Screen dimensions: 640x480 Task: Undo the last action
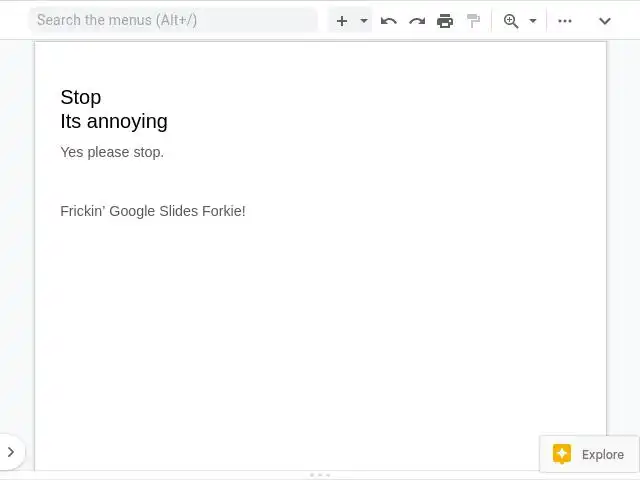[389, 21]
